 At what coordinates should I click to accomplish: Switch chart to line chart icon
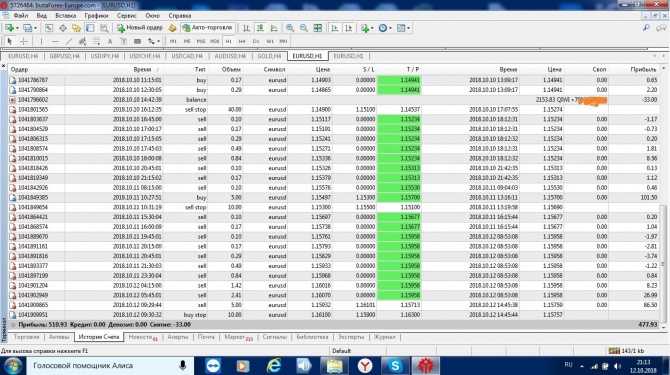tap(274, 28)
